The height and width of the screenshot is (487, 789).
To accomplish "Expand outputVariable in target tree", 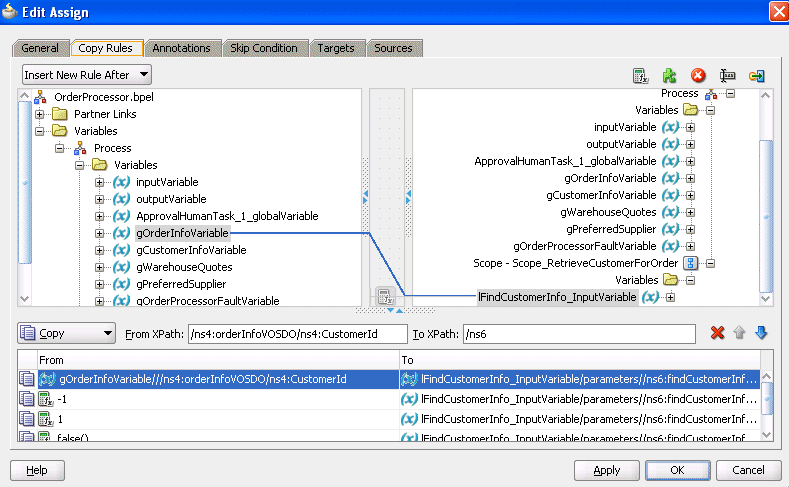I will point(690,144).
